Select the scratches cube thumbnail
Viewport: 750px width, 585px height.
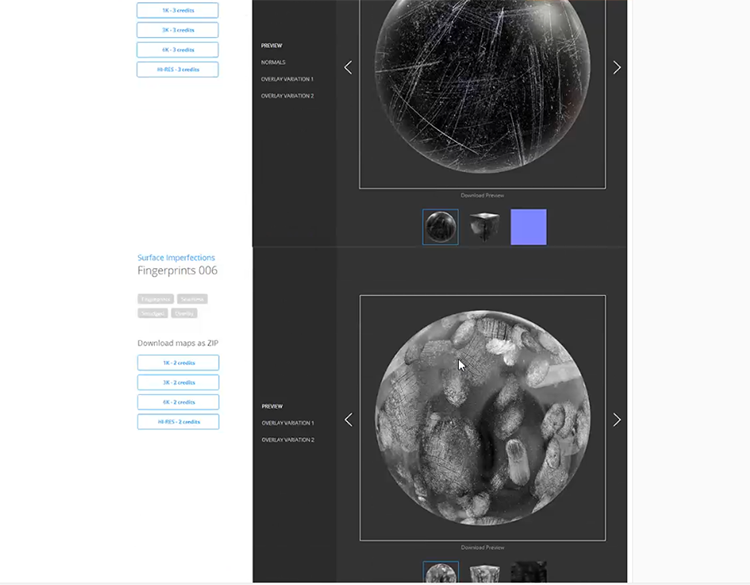pos(485,227)
